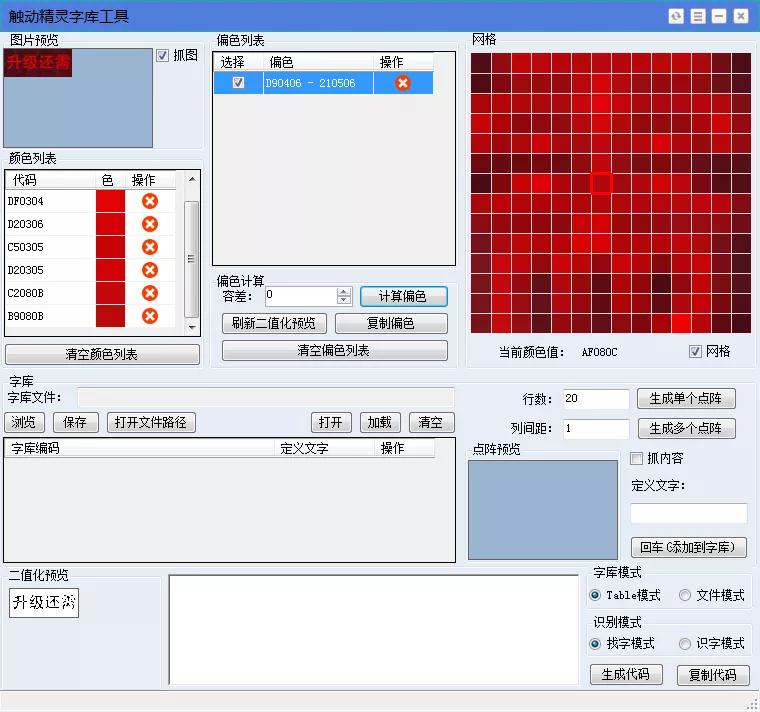Remove color C50305 from the list

pos(150,247)
